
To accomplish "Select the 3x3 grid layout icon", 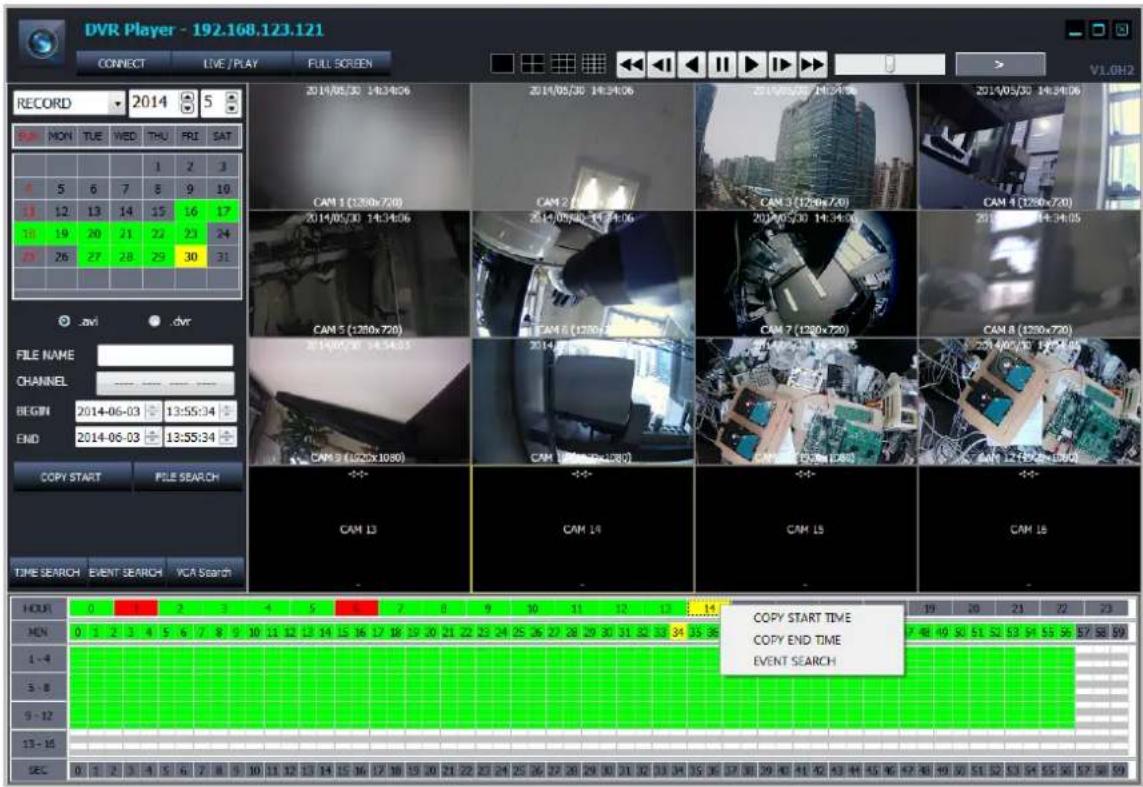I will click(x=563, y=64).
